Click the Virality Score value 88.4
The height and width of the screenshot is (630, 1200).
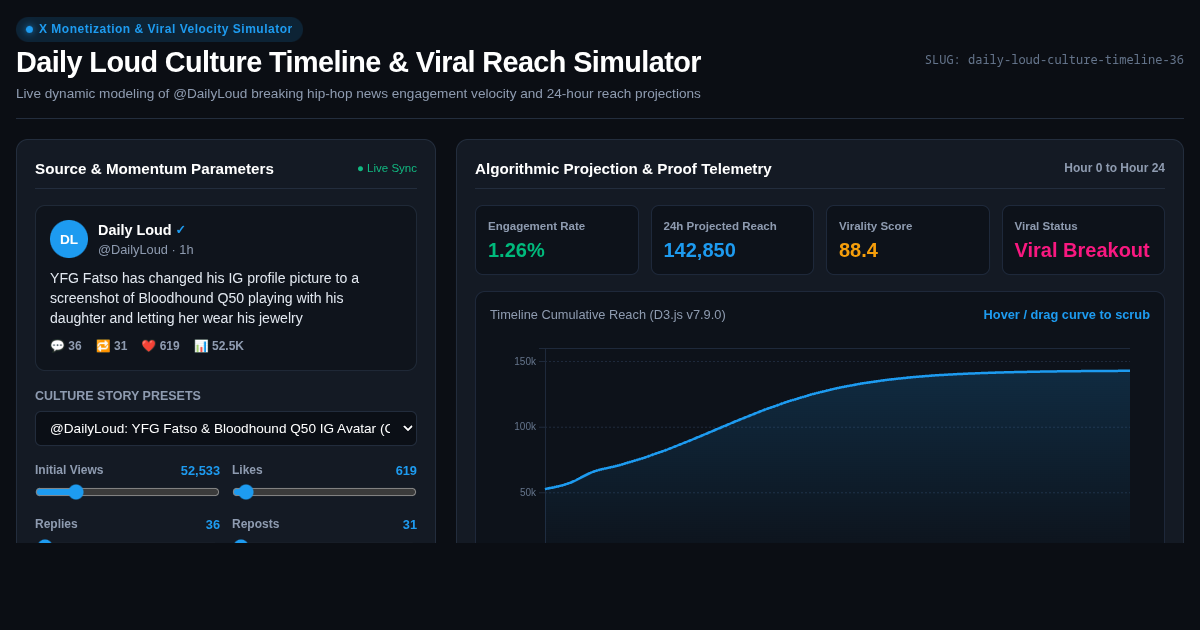[x=858, y=250]
